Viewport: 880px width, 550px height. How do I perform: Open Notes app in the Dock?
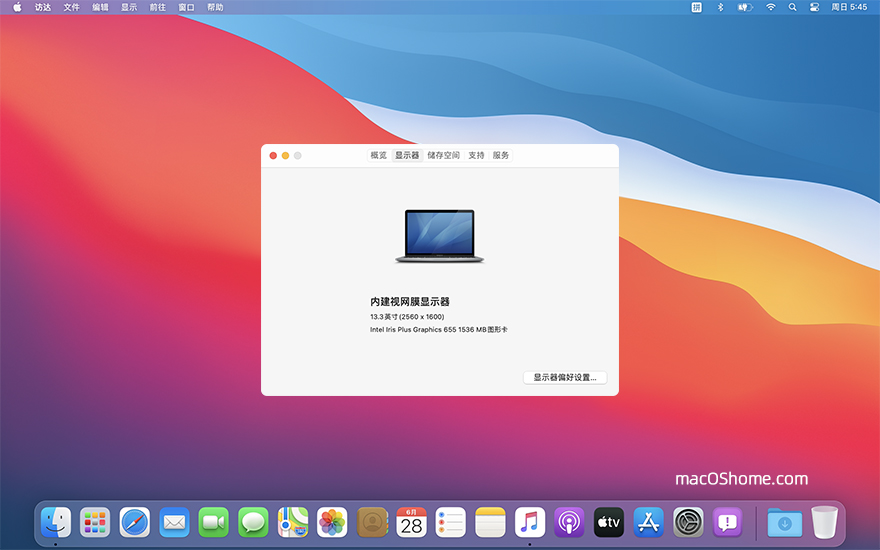(491, 522)
